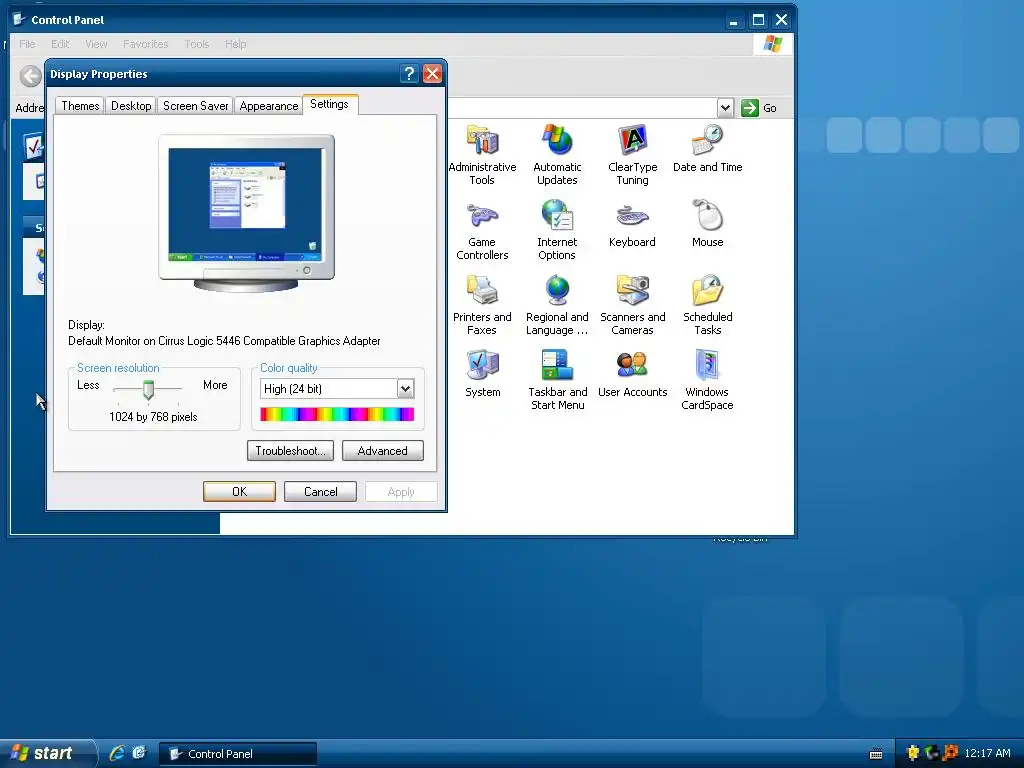The image size is (1024, 768).
Task: Click the taskbar clock showing 12:17 AM
Action: [x=987, y=753]
